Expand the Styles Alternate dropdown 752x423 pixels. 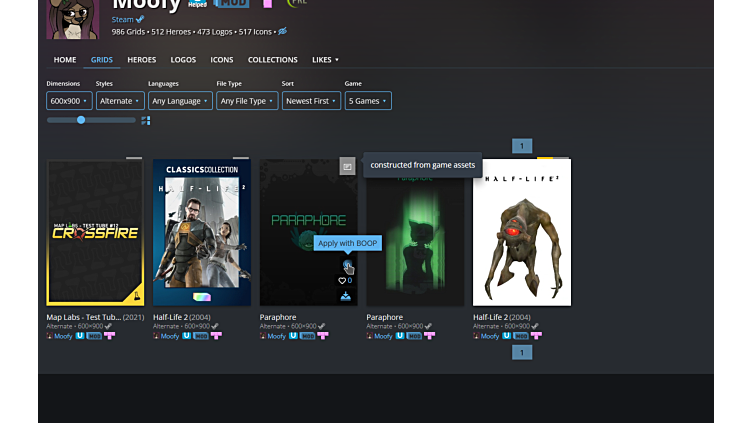(120, 101)
